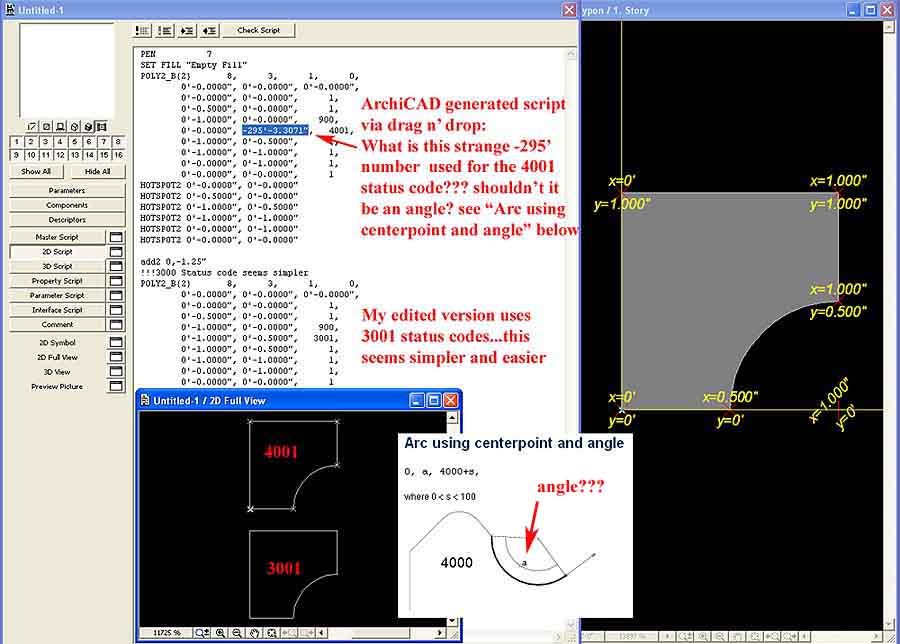Click zoom in icon in 2D Full View
The height and width of the screenshot is (644, 900).
coord(220,633)
